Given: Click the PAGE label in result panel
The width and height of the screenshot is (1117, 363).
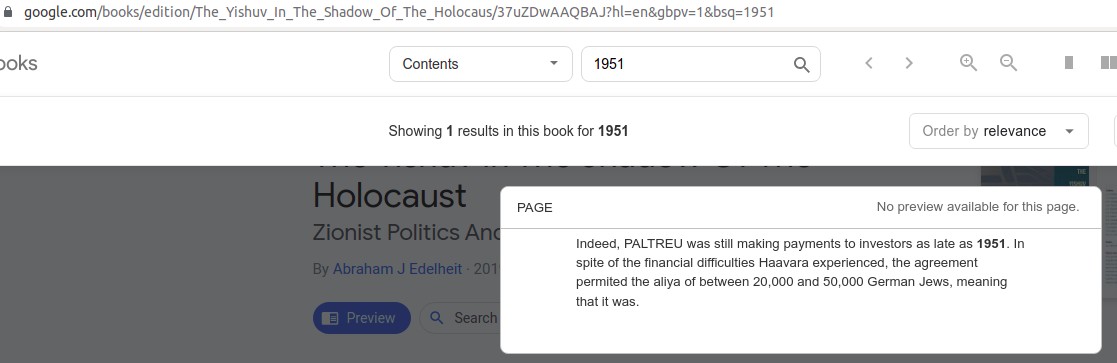Looking at the screenshot, I should coord(534,208).
